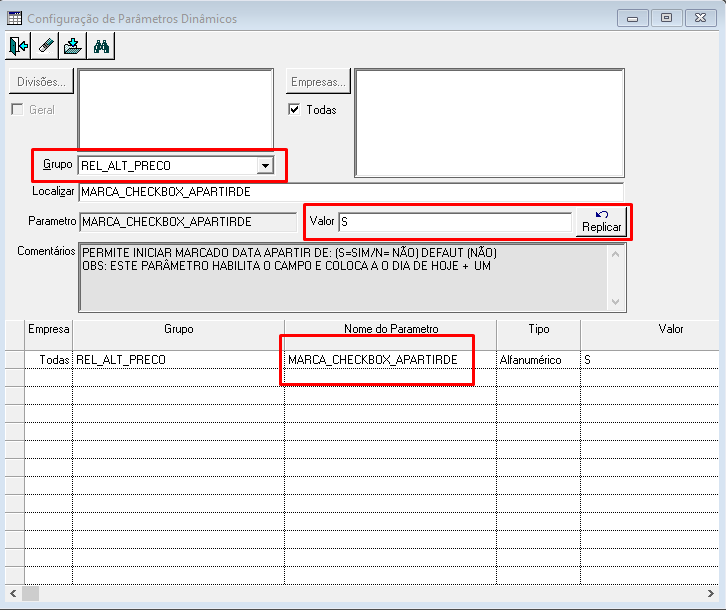Click the binoculars search toolbar icon
726x610 pixels.
point(101,46)
